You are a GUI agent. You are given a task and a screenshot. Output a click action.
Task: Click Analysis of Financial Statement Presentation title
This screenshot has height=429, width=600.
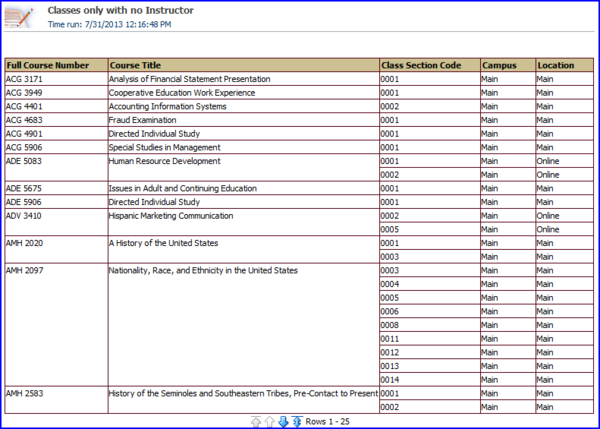pos(189,79)
